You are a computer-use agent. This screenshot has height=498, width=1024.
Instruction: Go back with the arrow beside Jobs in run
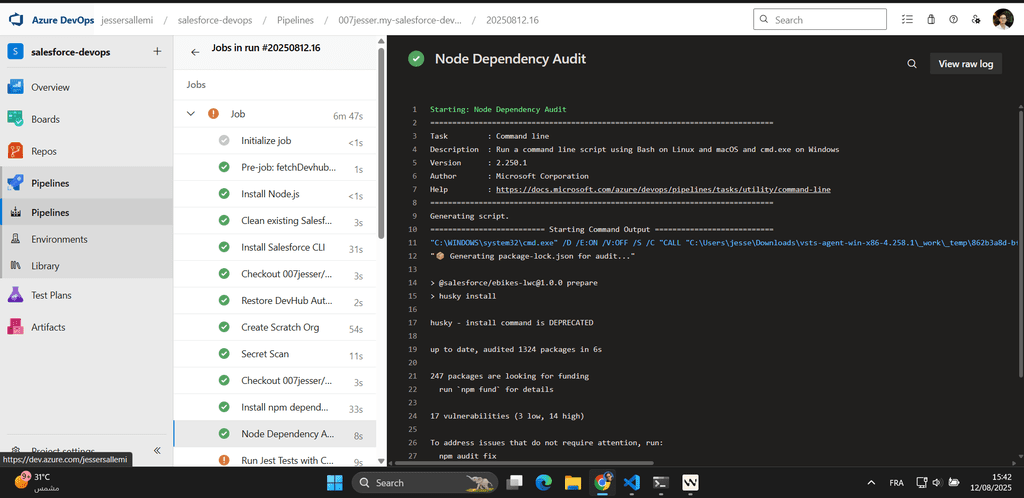click(195, 52)
